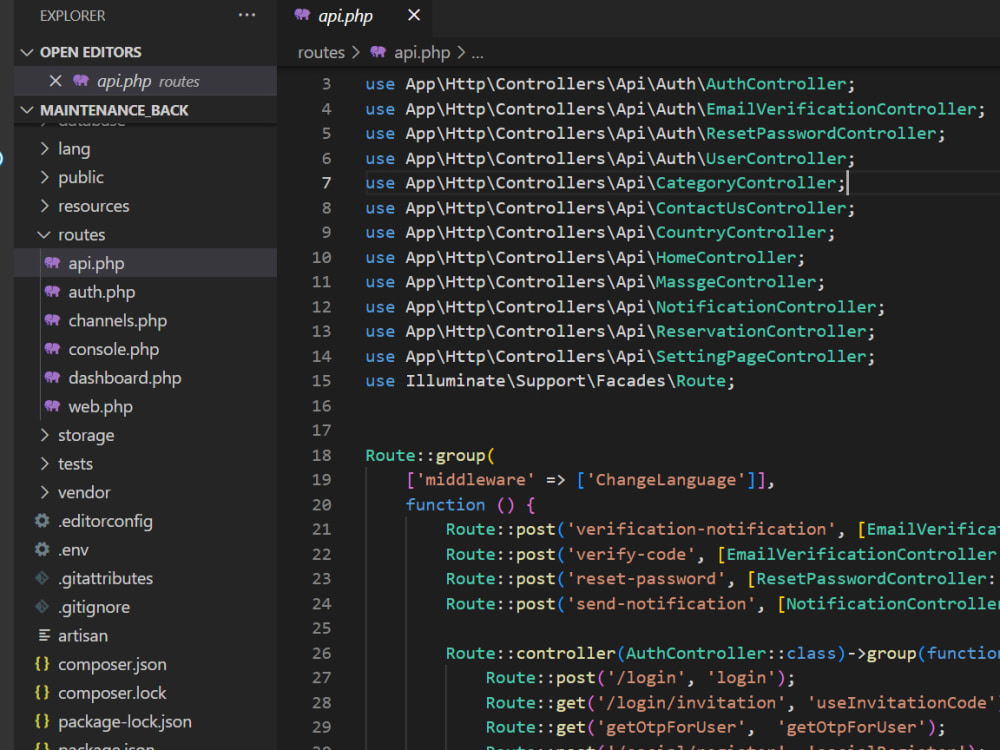Image resolution: width=1000 pixels, height=750 pixels.
Task: Expand the lang folder
Action: click(x=44, y=149)
